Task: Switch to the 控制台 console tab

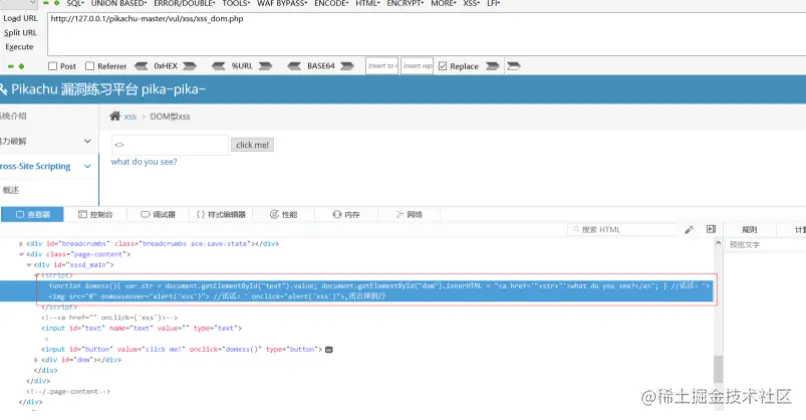Action: 95,214
